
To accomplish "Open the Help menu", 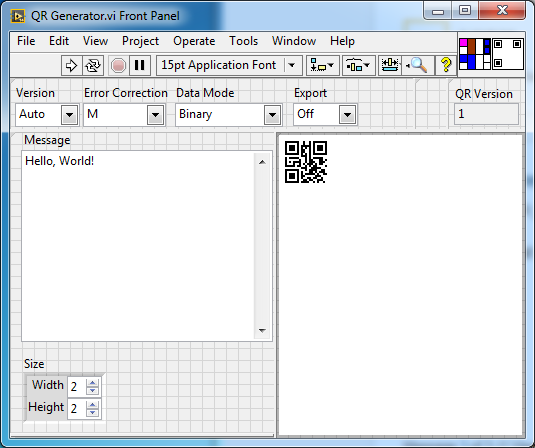I will point(342,41).
